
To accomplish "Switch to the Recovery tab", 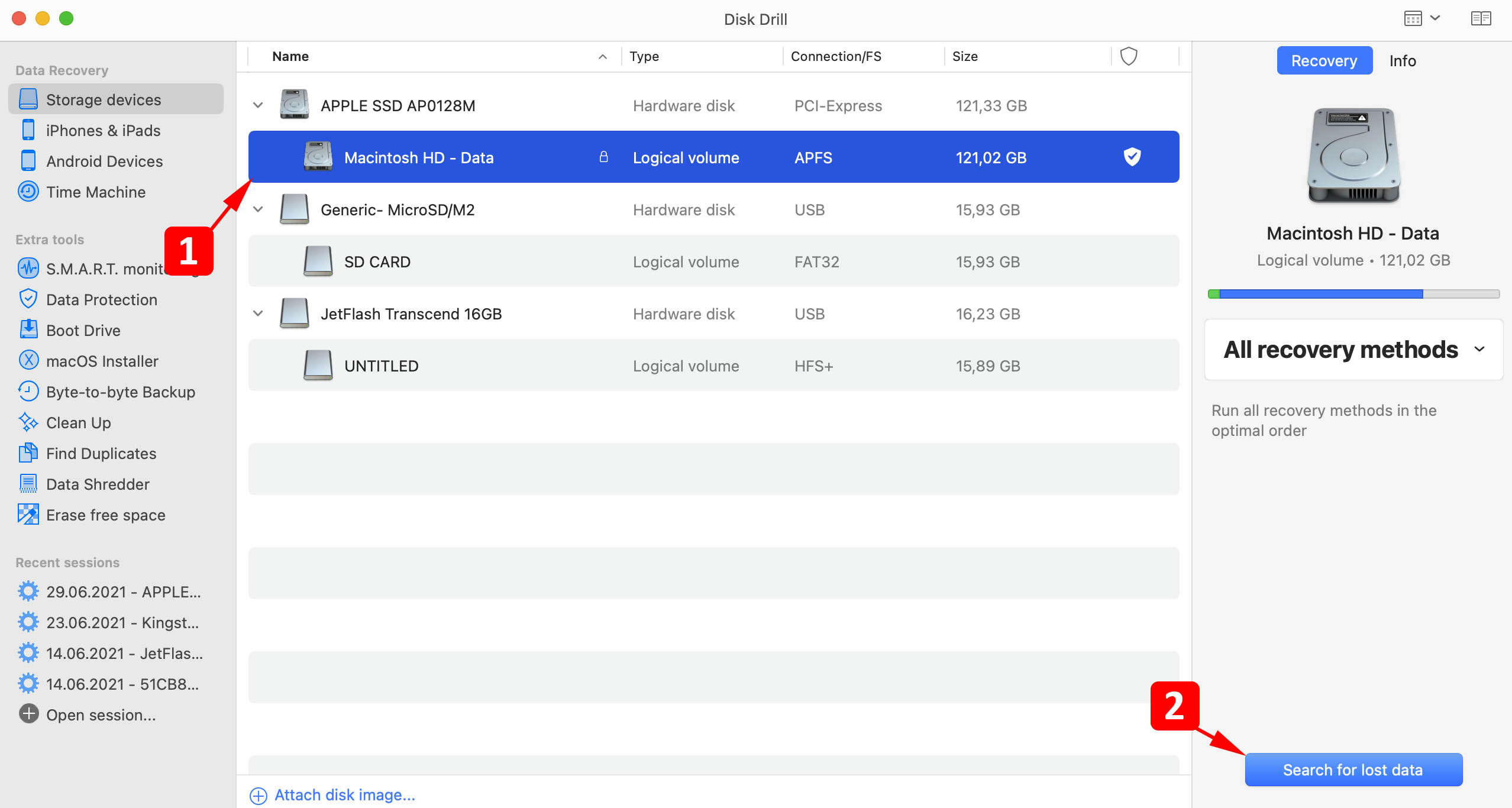I will [1324, 60].
